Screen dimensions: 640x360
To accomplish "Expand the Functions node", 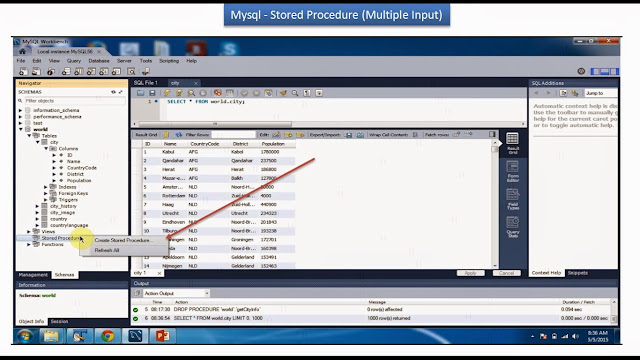I will (x=29, y=244).
